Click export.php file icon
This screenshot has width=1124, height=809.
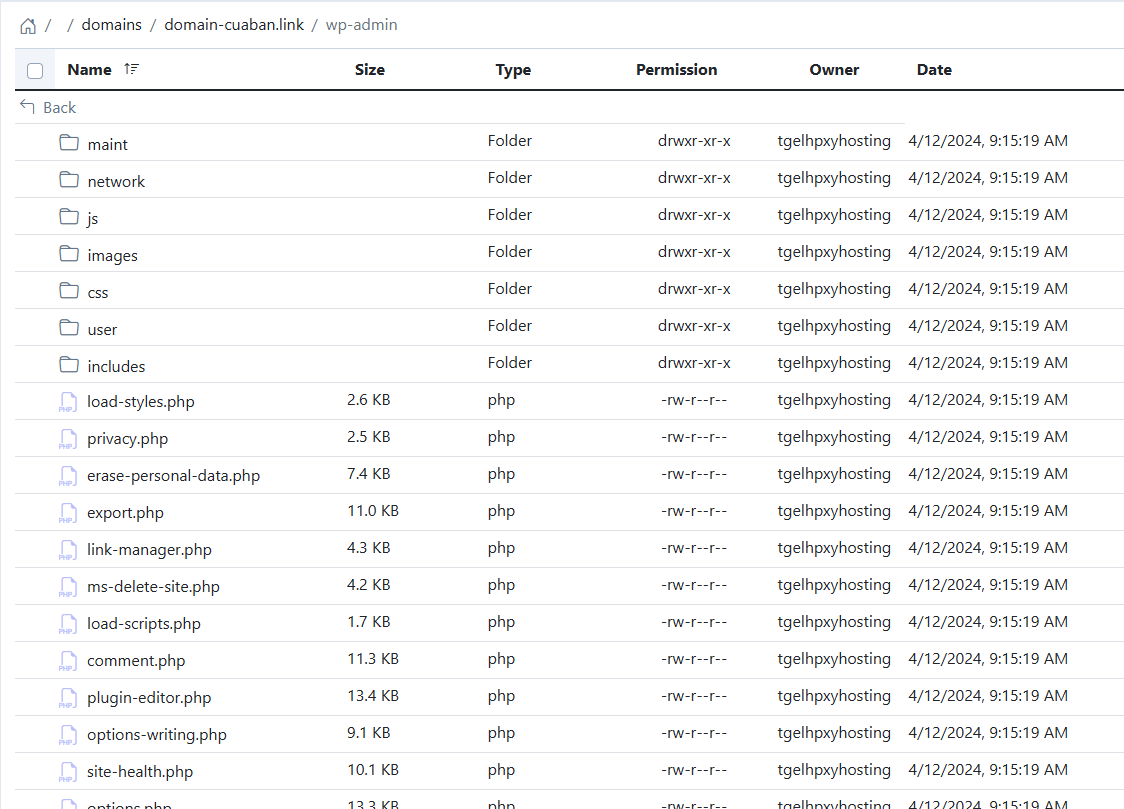[x=68, y=513]
